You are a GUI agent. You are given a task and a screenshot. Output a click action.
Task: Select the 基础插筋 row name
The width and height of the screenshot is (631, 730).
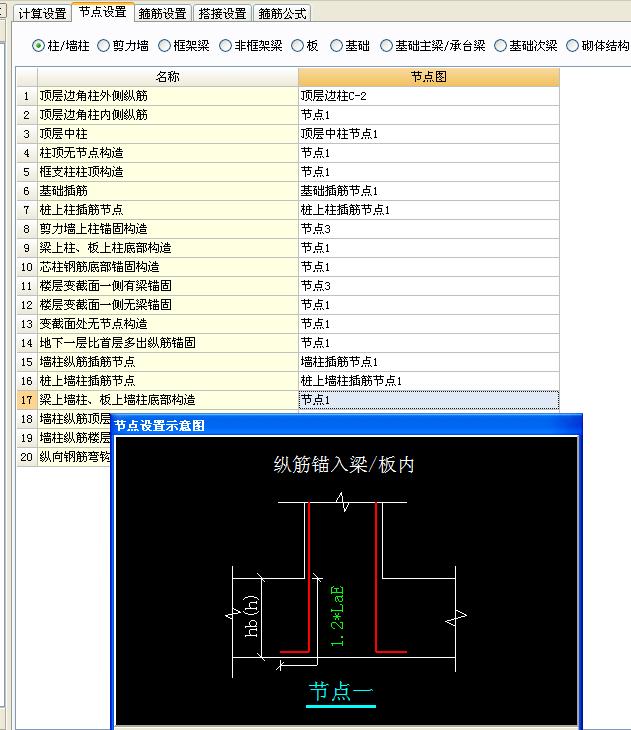click(168, 191)
